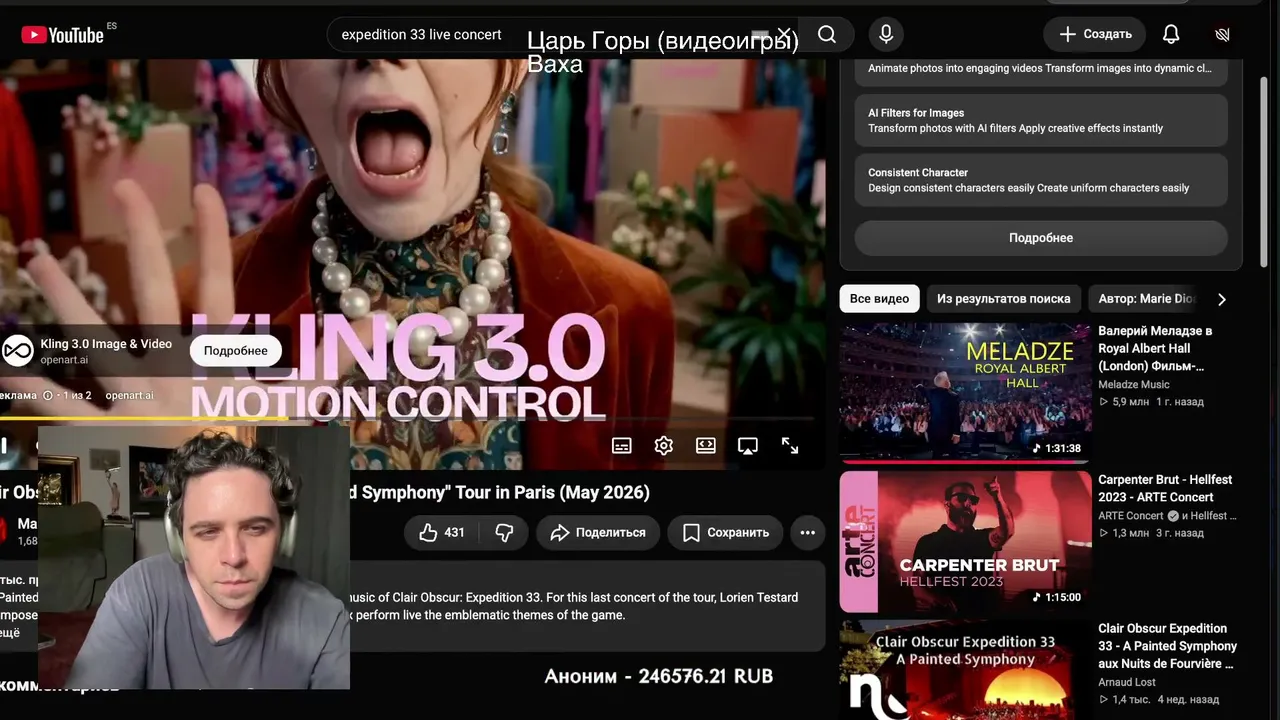The image size is (1280, 720).
Task: Click the Kling 3.0 advertiser logo icon
Action: click(x=18, y=350)
